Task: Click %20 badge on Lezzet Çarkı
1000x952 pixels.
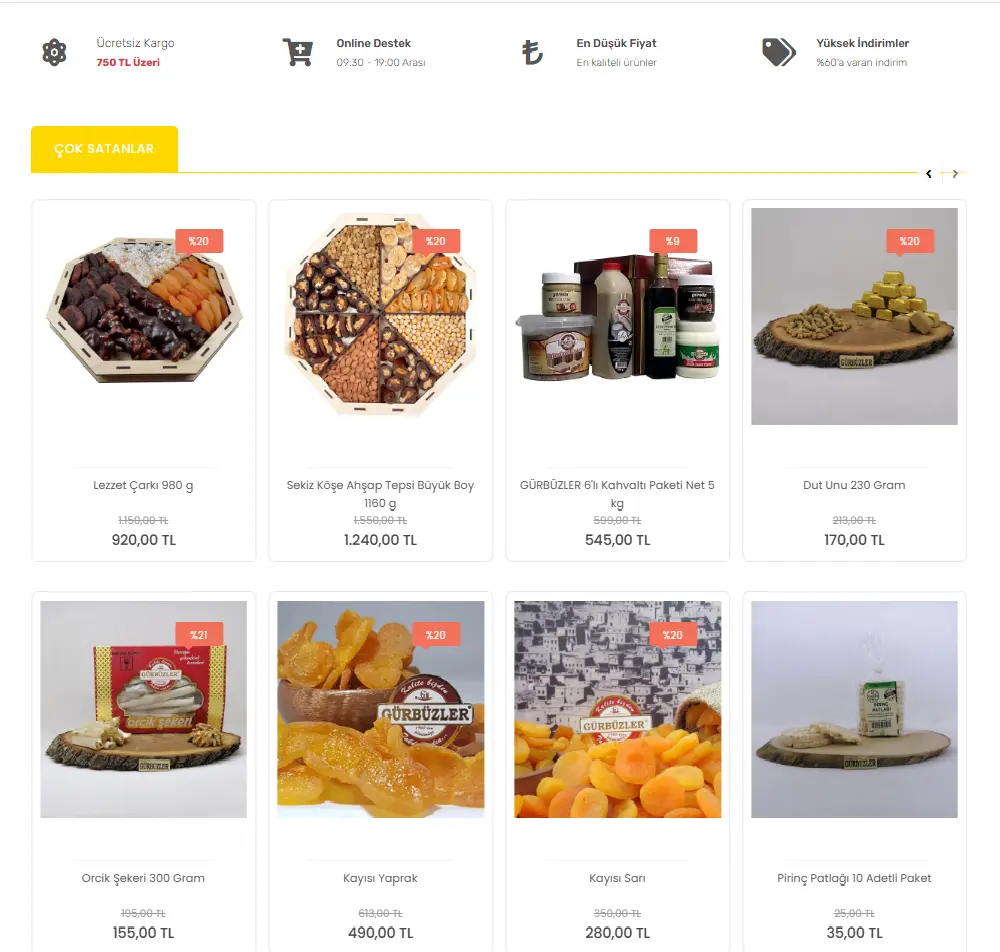Action: click(199, 241)
